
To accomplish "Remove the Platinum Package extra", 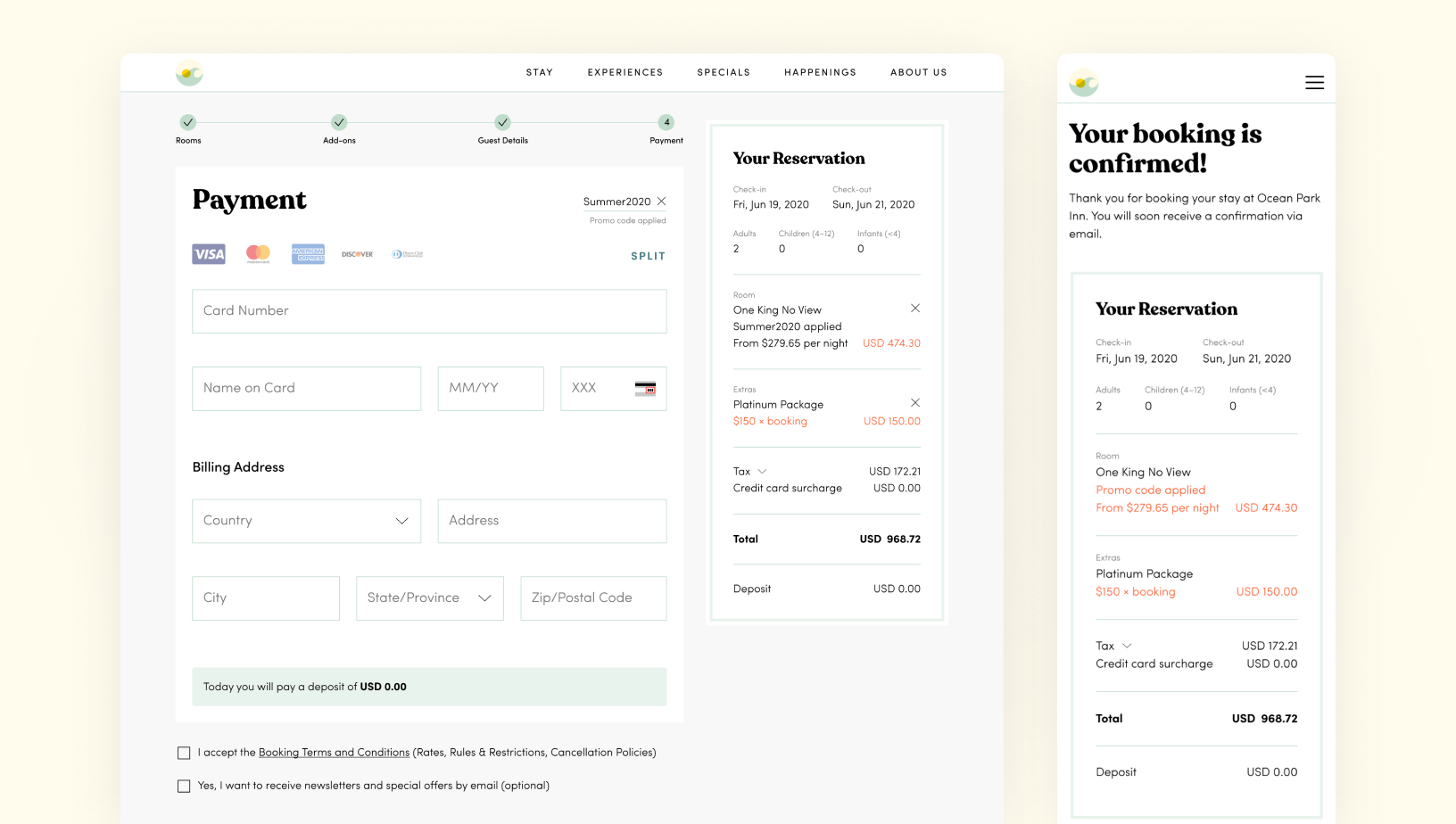I will [914, 403].
